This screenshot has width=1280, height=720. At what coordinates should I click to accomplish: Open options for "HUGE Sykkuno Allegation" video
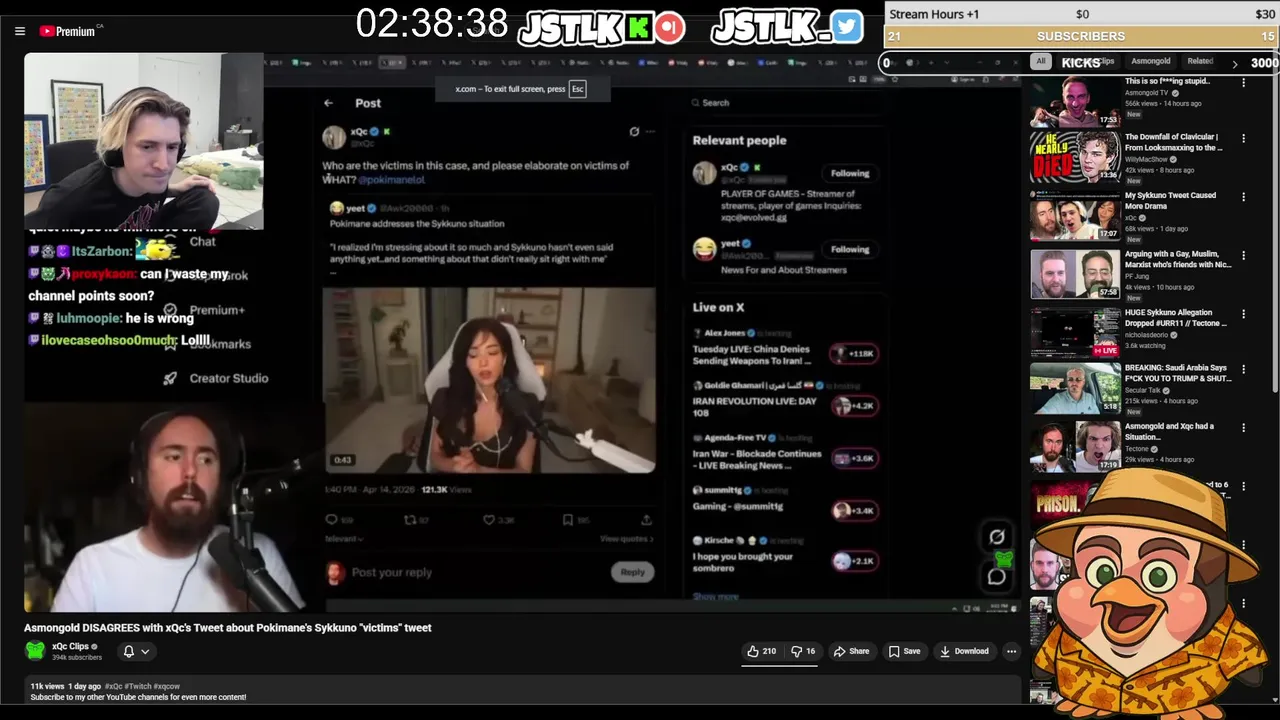tap(1244, 314)
